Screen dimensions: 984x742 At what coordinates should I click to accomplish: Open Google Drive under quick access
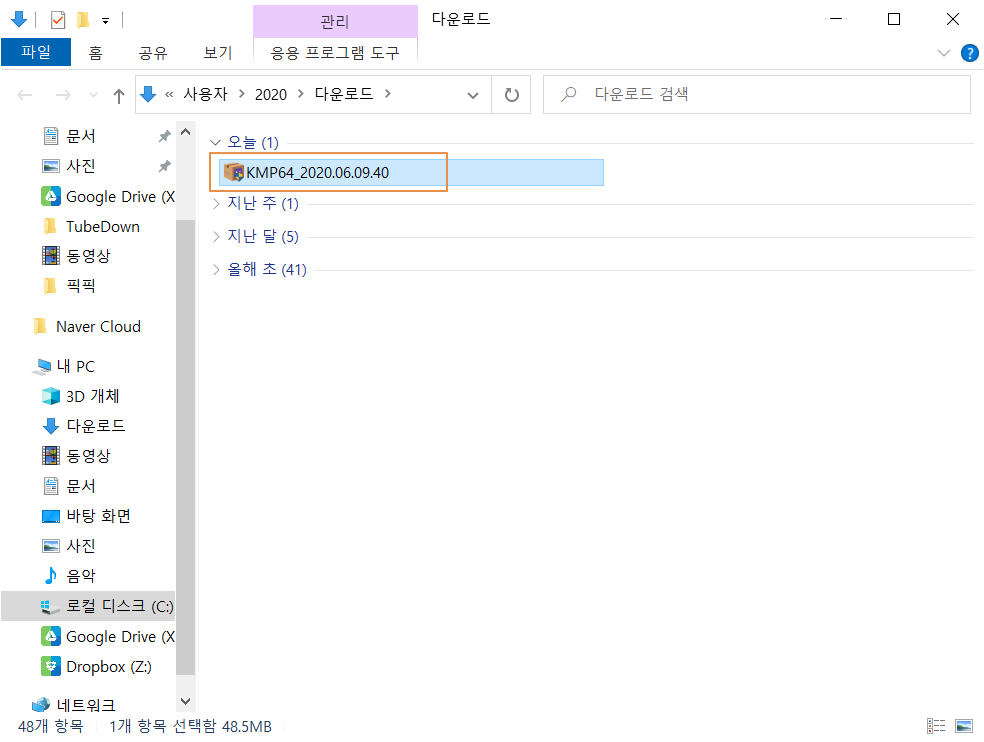[108, 196]
